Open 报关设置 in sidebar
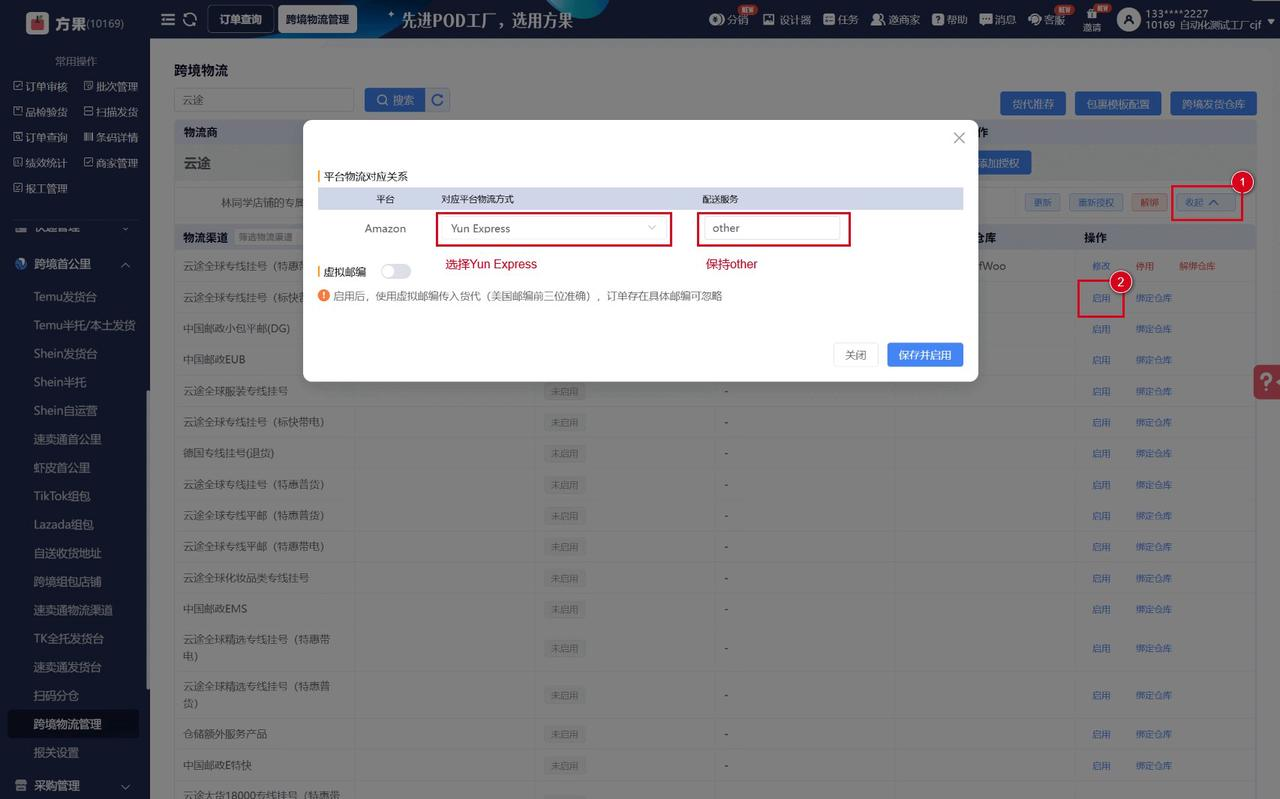 (56, 753)
